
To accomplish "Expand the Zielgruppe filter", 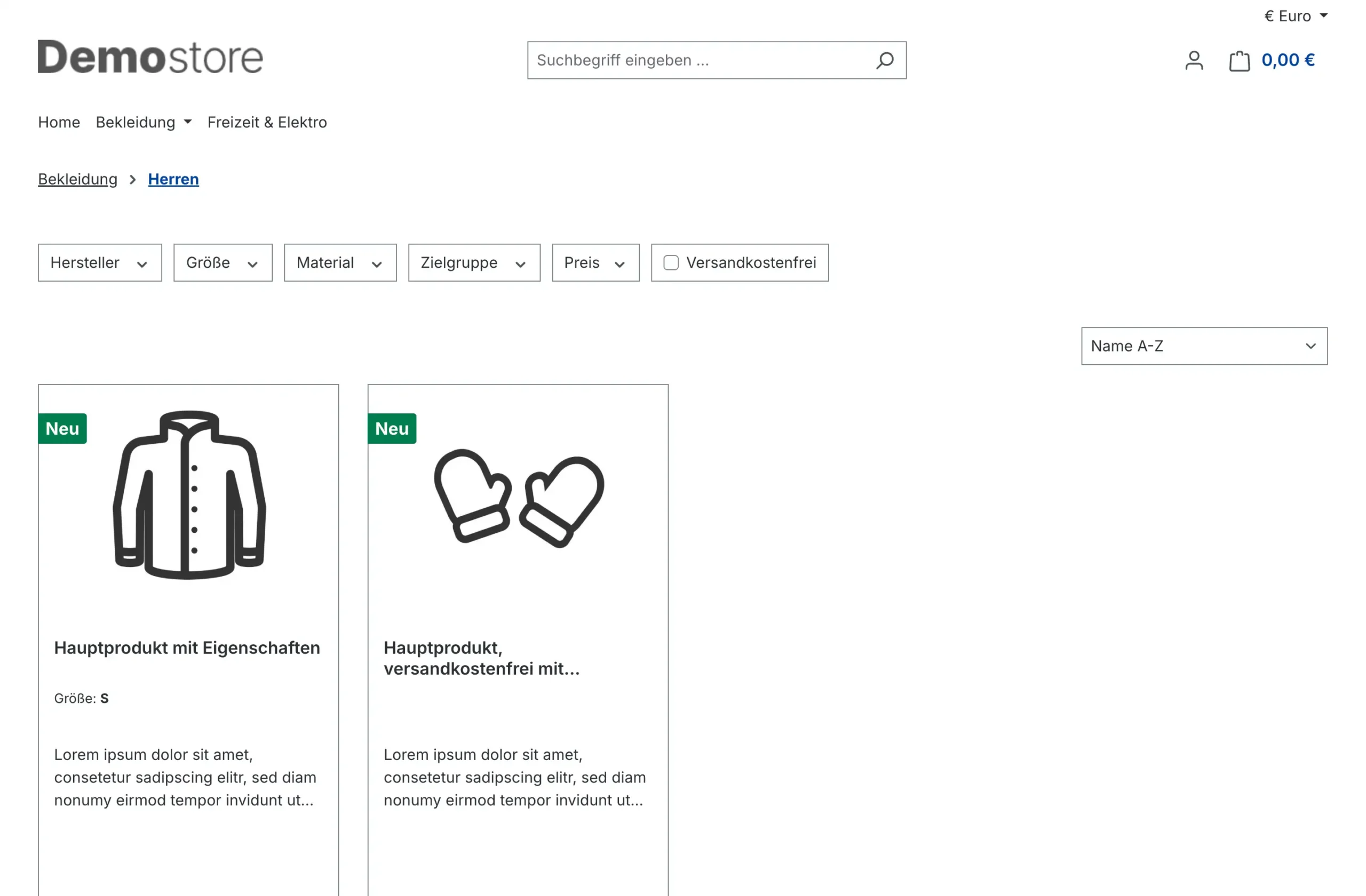I will pyautogui.click(x=473, y=262).
